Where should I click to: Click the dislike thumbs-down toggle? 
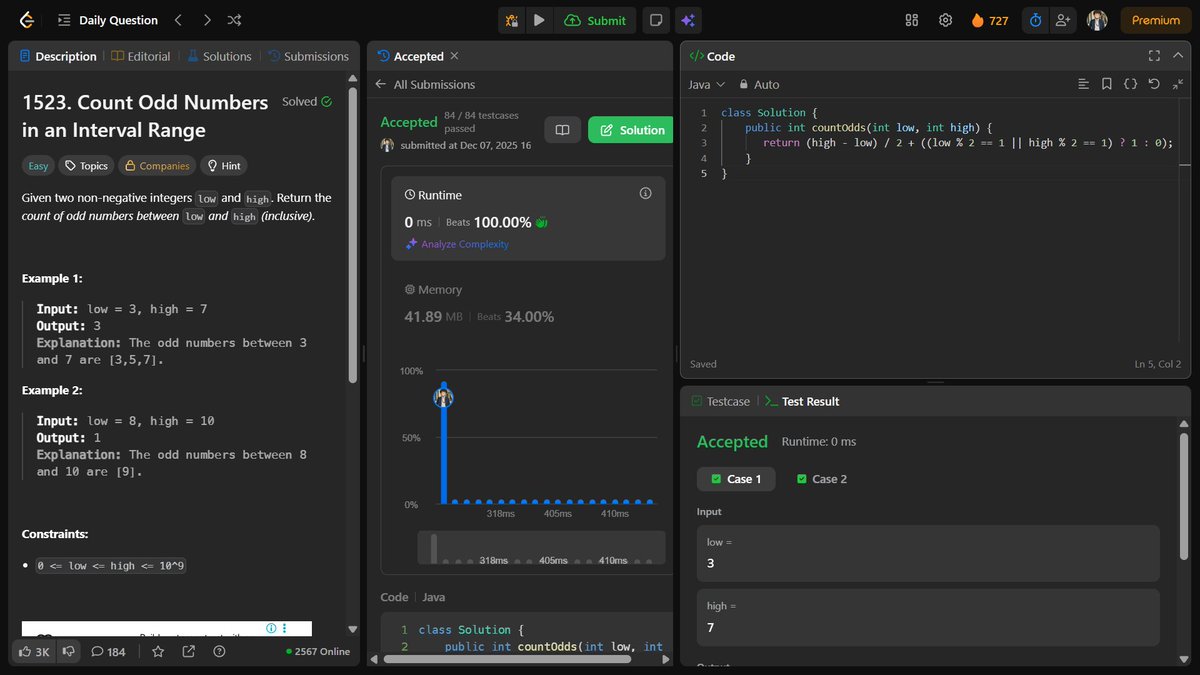pyautogui.click(x=68, y=651)
